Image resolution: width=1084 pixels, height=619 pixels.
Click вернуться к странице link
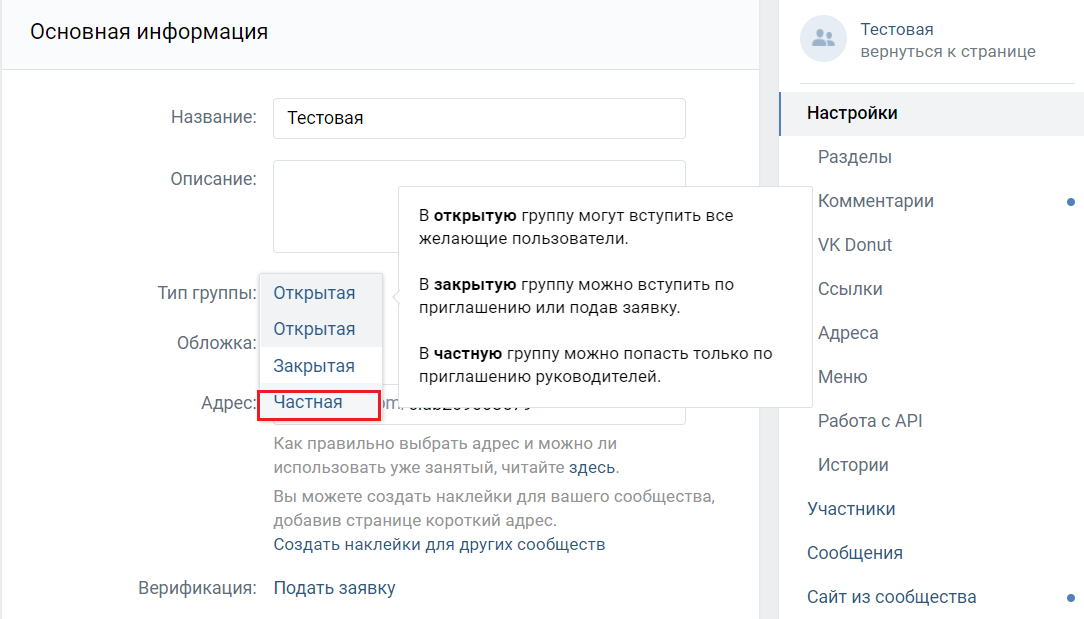tap(948, 52)
